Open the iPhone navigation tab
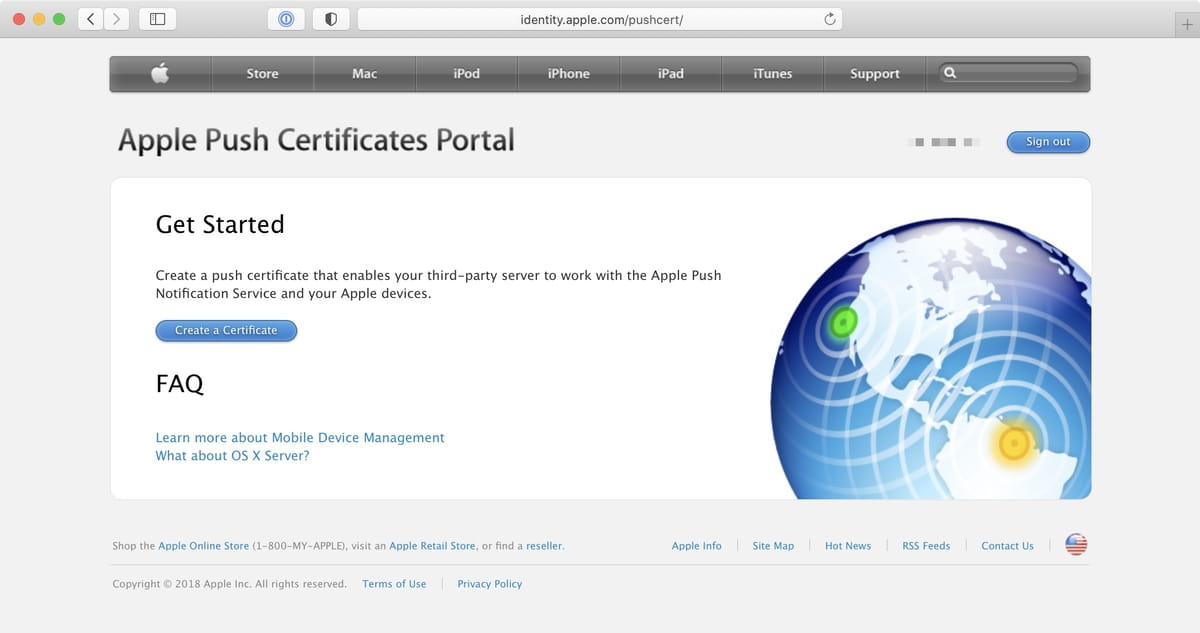The width and height of the screenshot is (1200, 633). (568, 73)
